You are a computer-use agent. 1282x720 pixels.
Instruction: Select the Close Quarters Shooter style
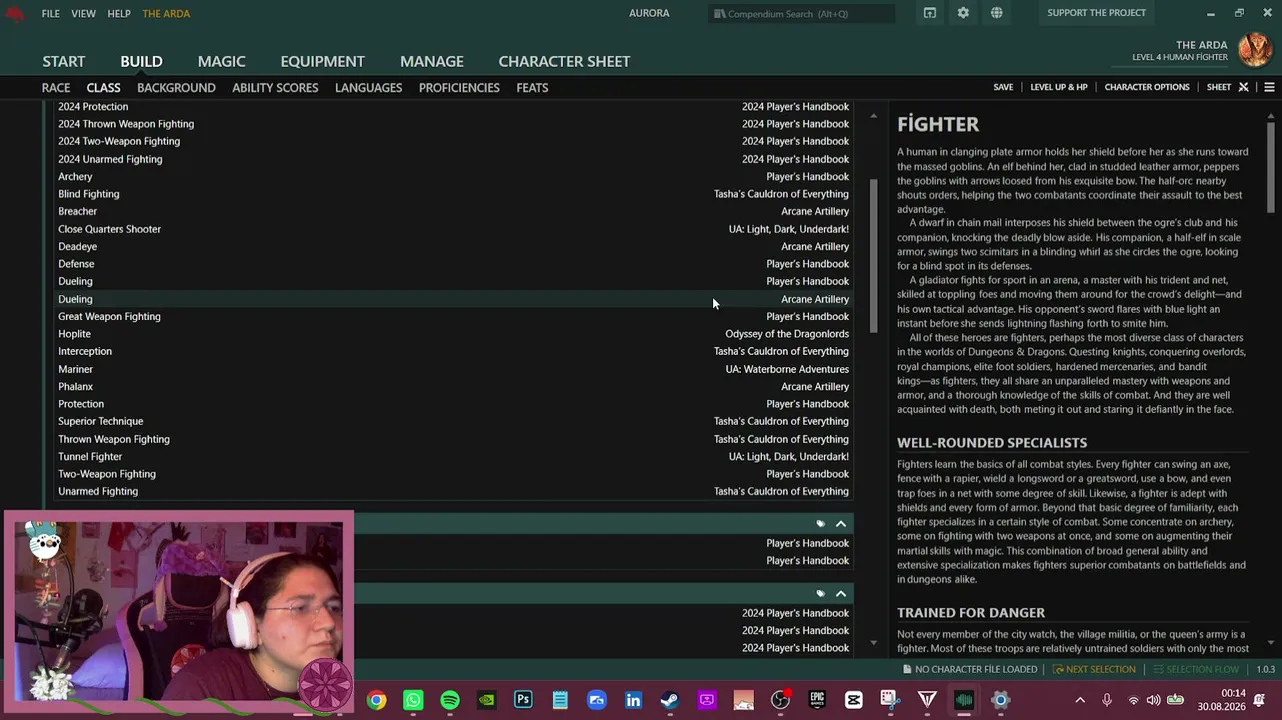click(453, 229)
